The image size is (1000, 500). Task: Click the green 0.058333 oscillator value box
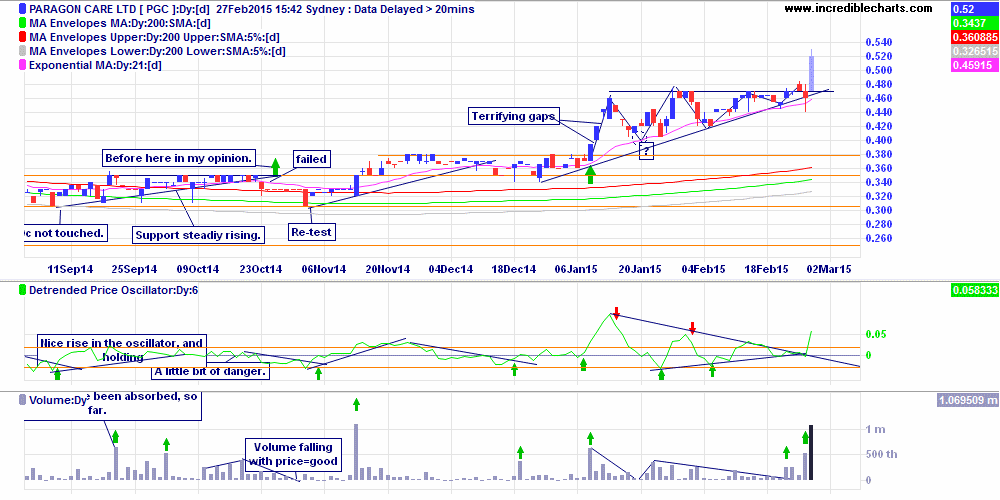click(x=974, y=291)
